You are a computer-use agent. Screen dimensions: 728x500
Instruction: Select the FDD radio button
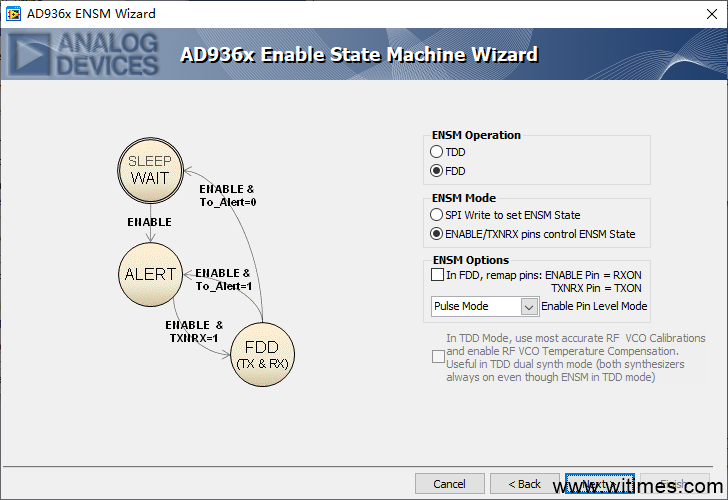tap(436, 171)
